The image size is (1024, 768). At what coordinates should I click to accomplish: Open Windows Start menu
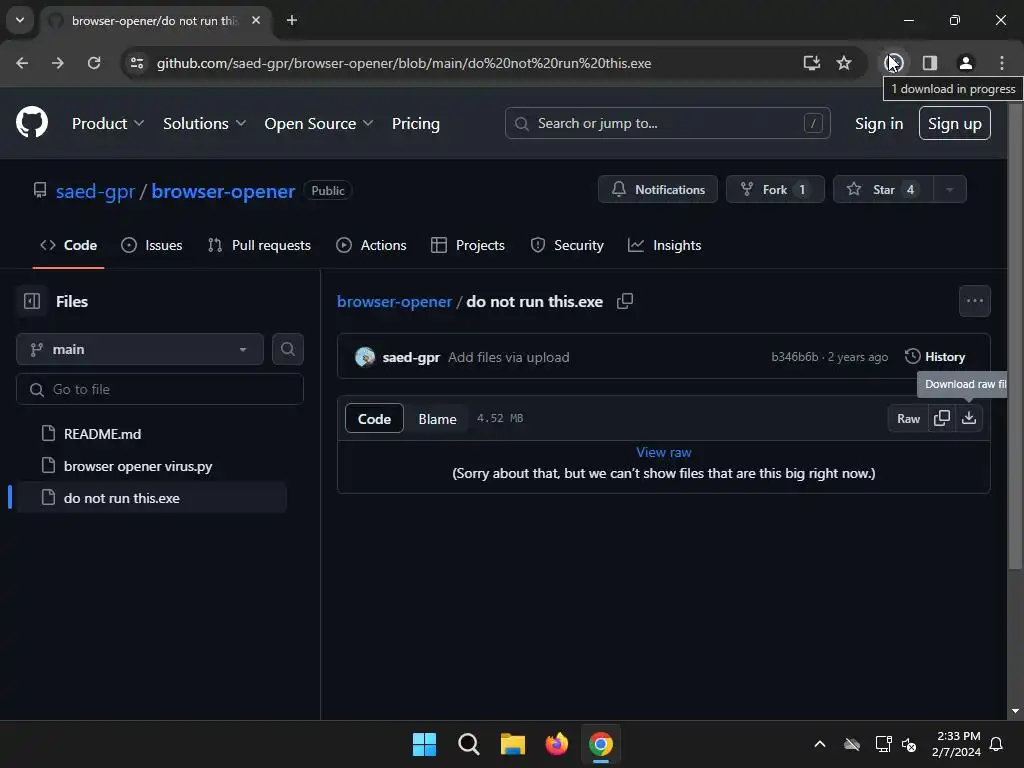click(424, 744)
